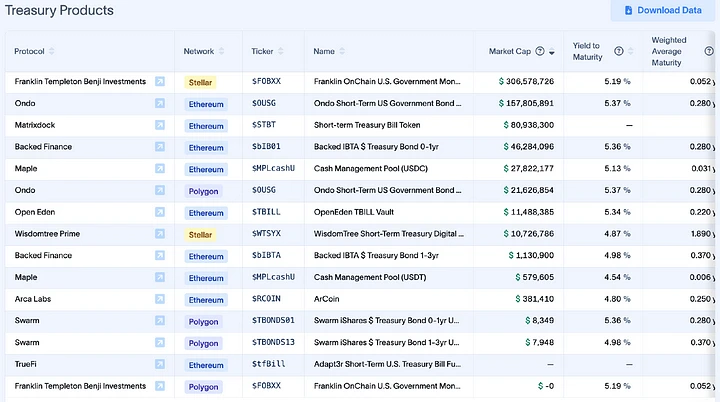
Task: Change the Market Cap sort direction arrow
Action: [x=553, y=52]
